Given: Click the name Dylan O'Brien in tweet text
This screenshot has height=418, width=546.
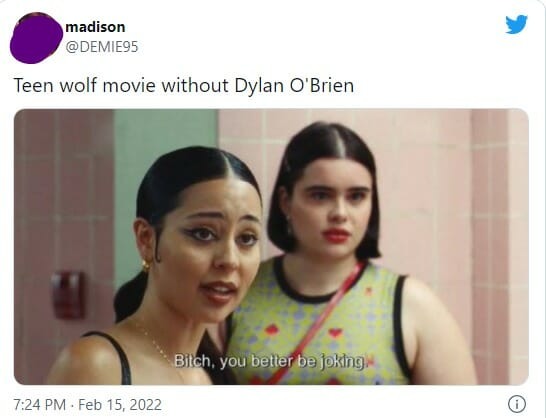Looking at the screenshot, I should coord(294,85).
